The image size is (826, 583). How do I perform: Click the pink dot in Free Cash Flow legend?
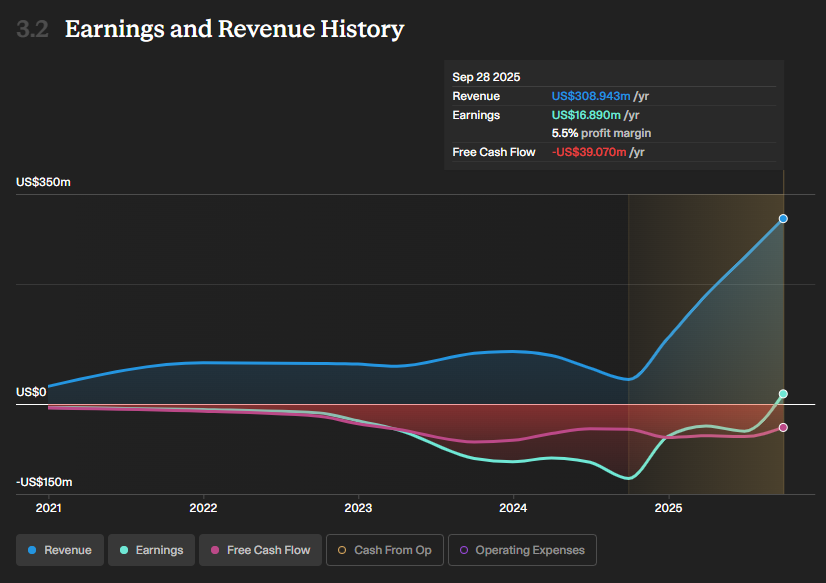point(216,550)
